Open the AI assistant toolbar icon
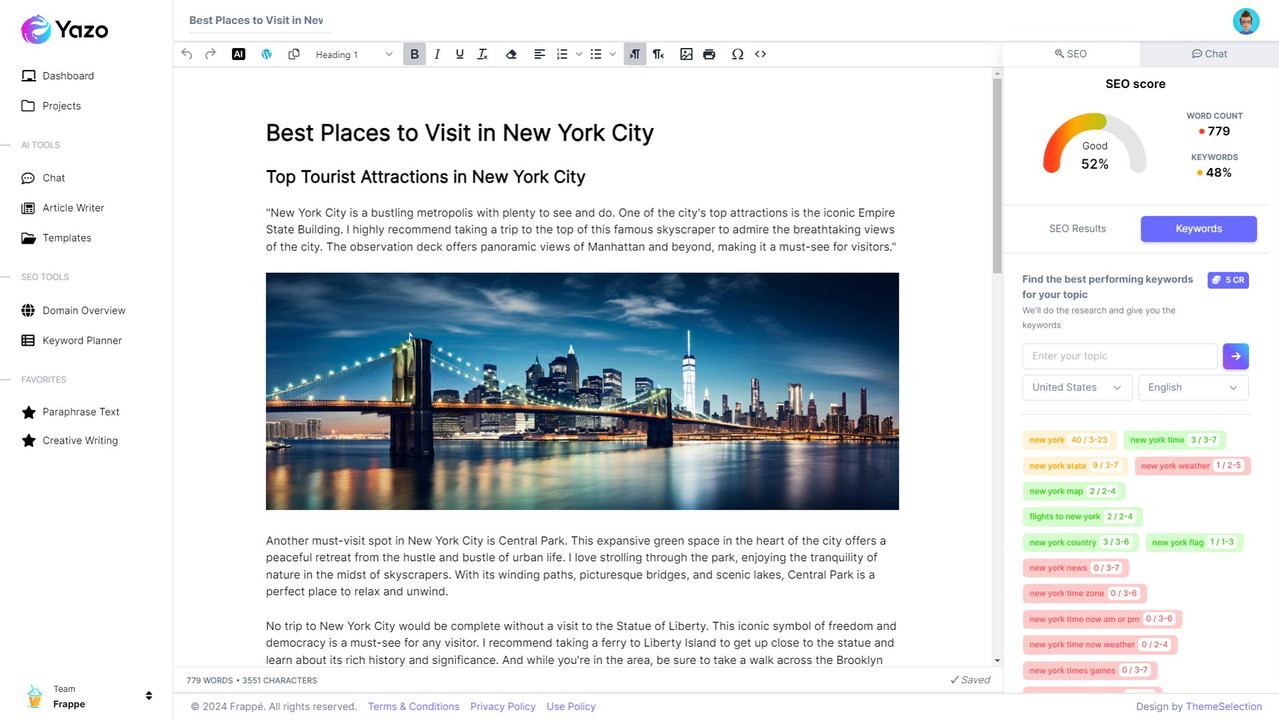 coord(238,54)
